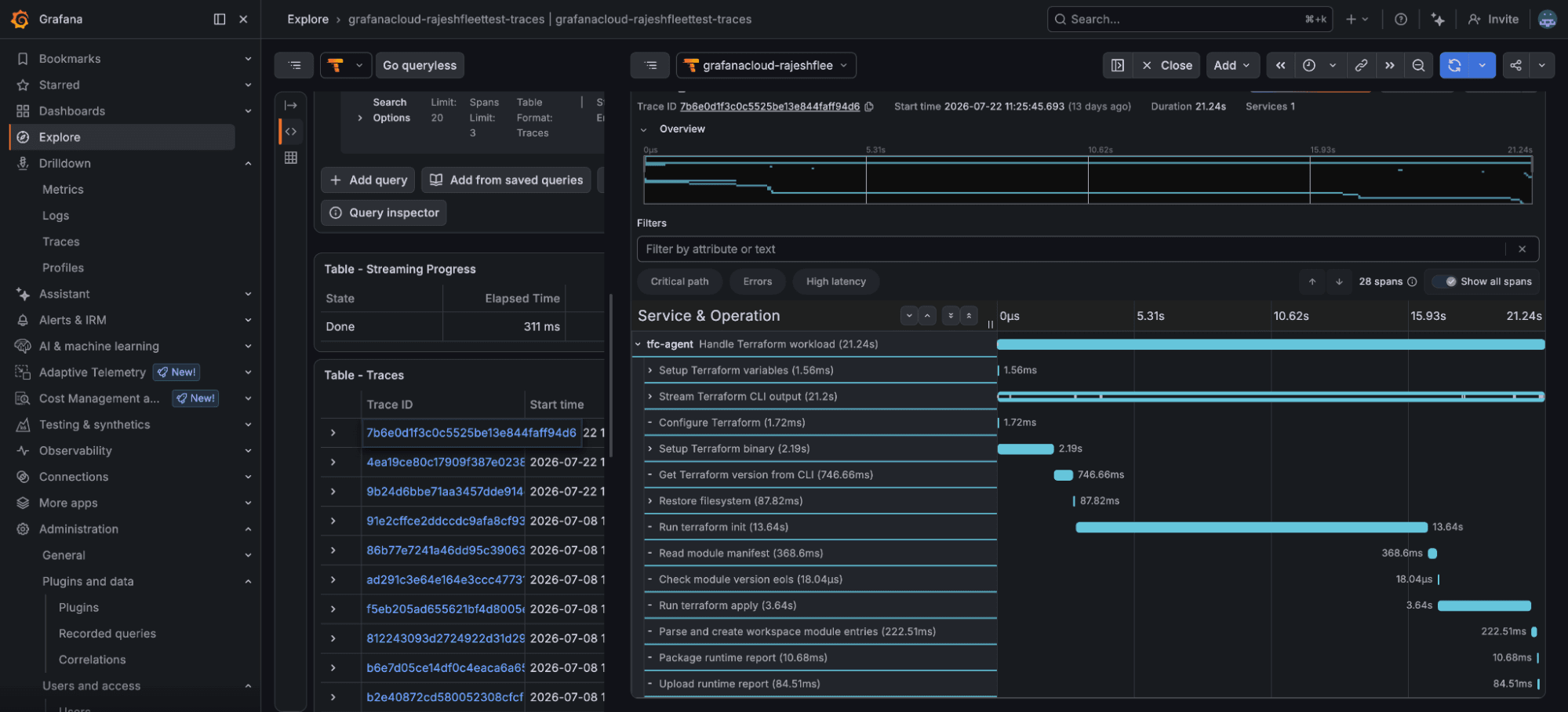Toggle the left pane content outline icon

(294, 66)
